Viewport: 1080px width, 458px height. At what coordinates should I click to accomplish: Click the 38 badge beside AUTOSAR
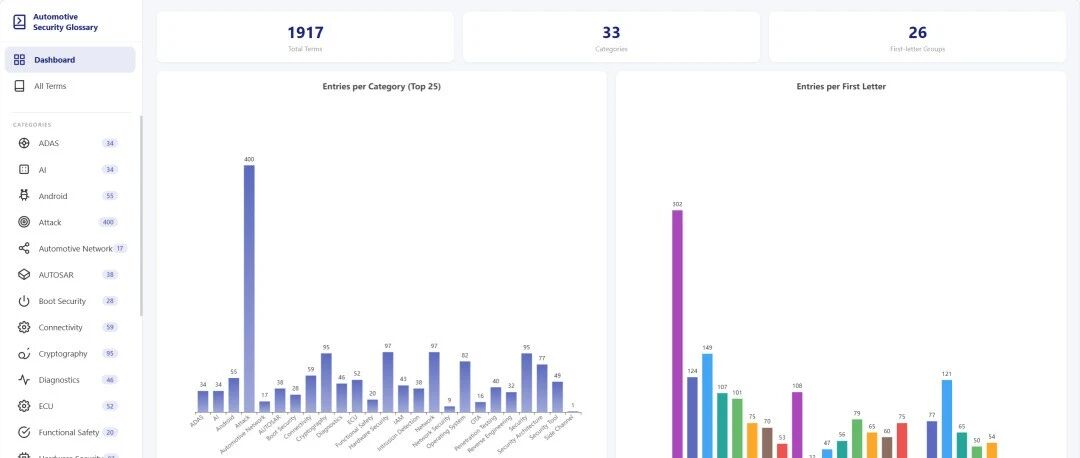coord(110,275)
